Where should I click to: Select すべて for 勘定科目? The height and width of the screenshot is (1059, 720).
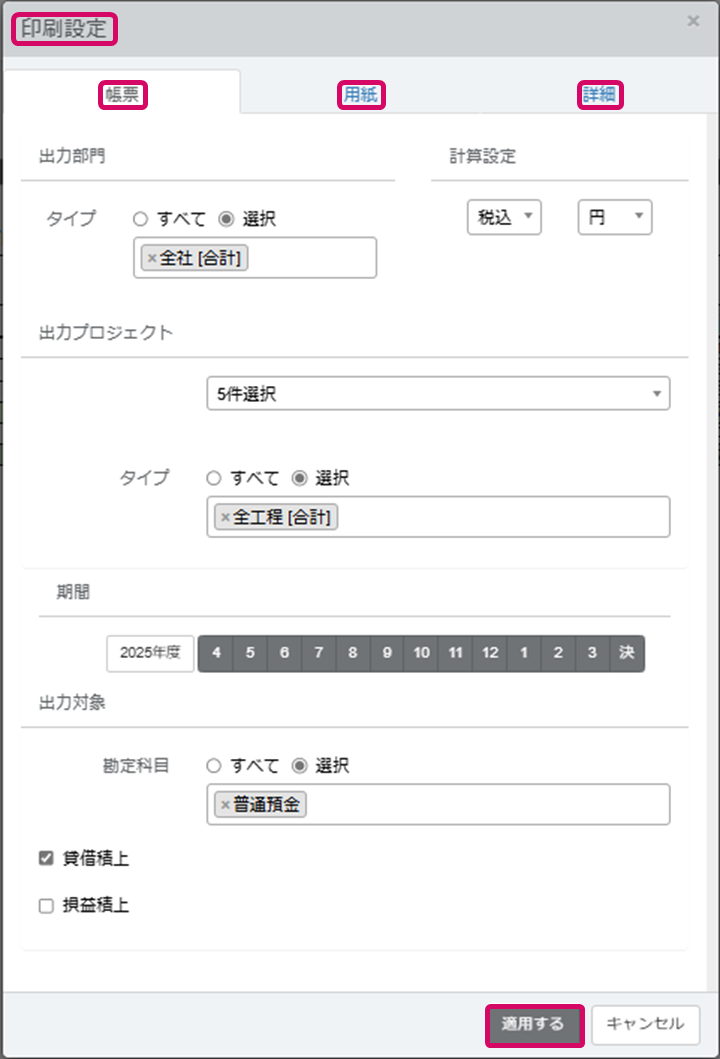pyautogui.click(x=214, y=766)
